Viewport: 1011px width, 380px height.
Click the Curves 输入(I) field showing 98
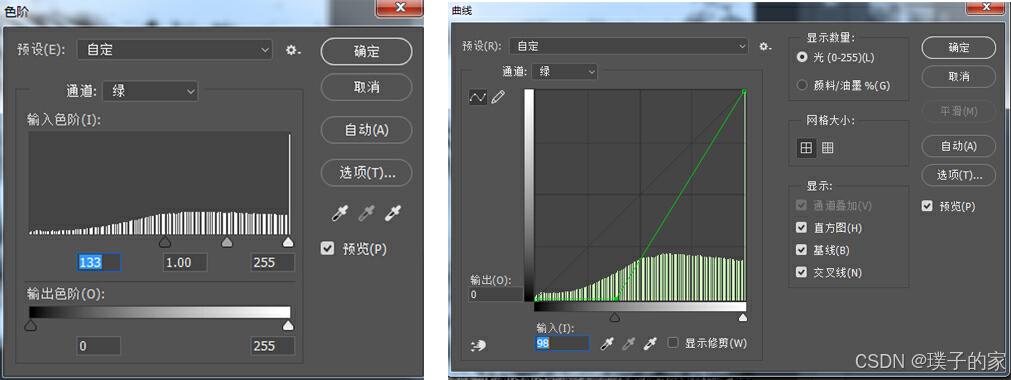pyautogui.click(x=562, y=343)
